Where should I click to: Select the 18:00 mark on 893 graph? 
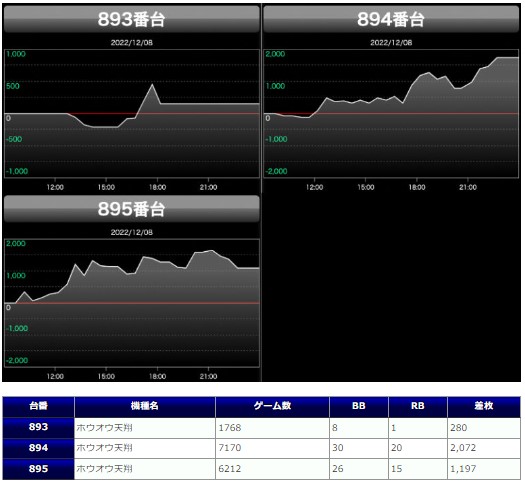[157, 187]
